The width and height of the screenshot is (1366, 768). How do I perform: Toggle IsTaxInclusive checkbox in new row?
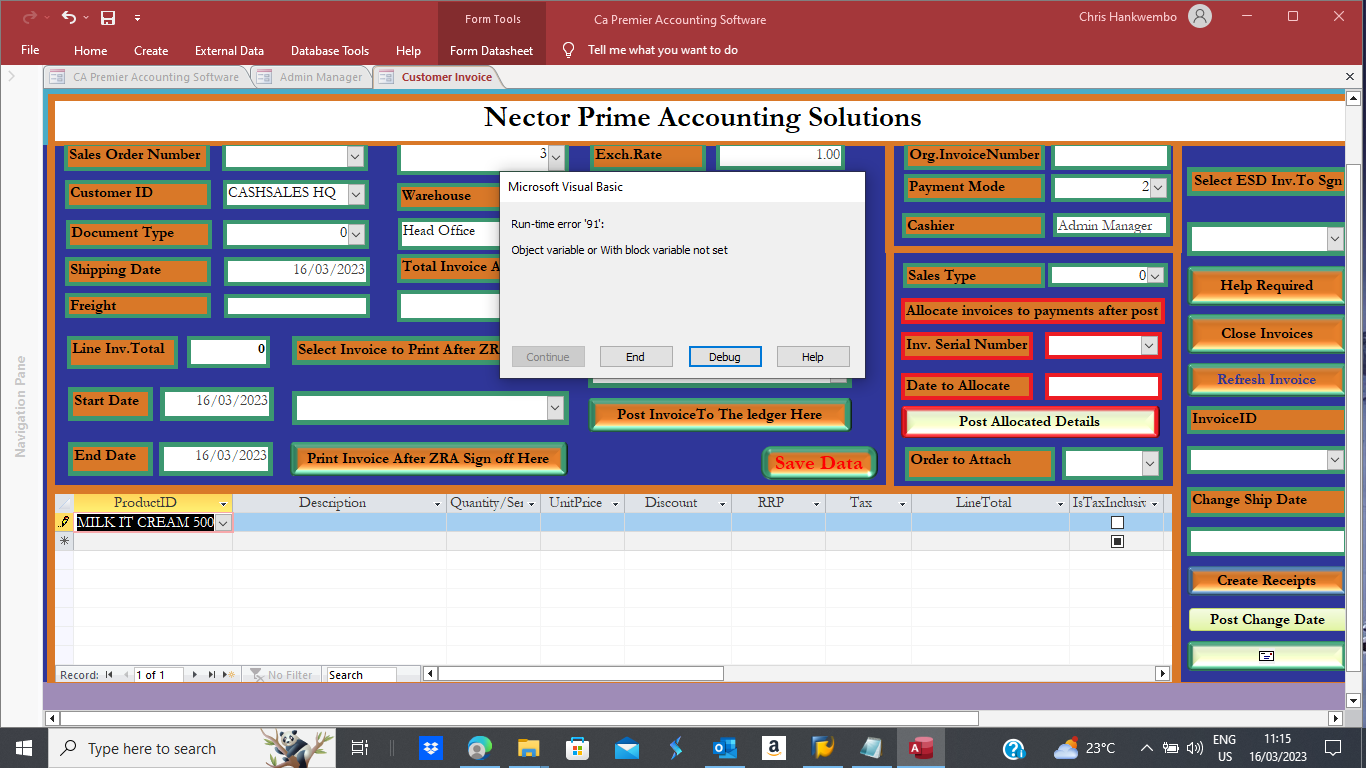(1117, 541)
